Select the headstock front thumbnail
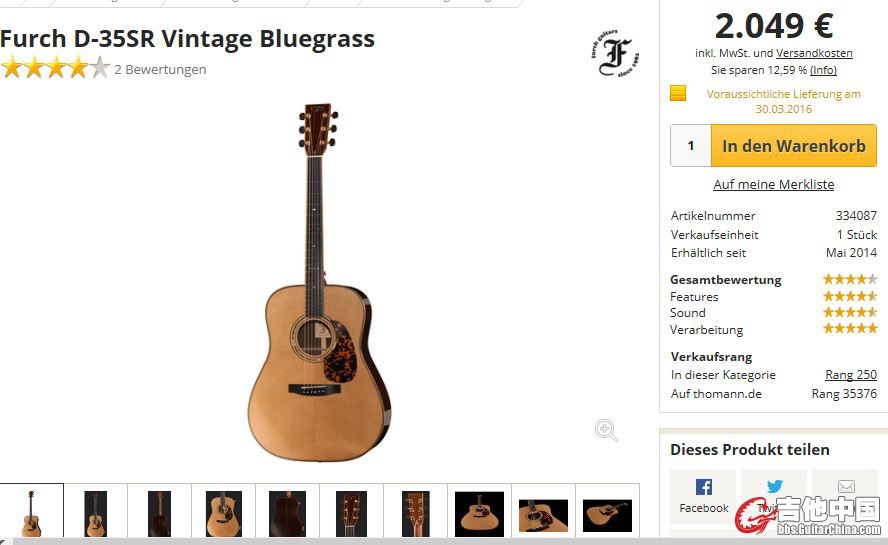This screenshot has width=888, height=545. click(x=351, y=512)
